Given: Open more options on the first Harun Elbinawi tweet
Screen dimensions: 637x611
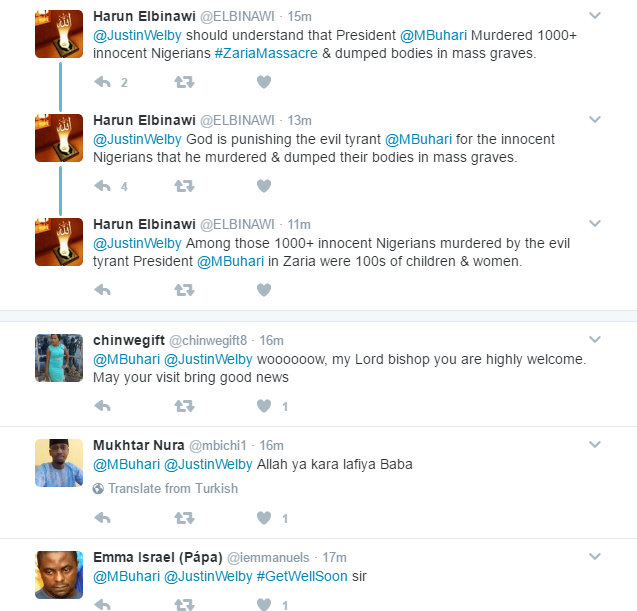Looking at the screenshot, I should 595,16.
